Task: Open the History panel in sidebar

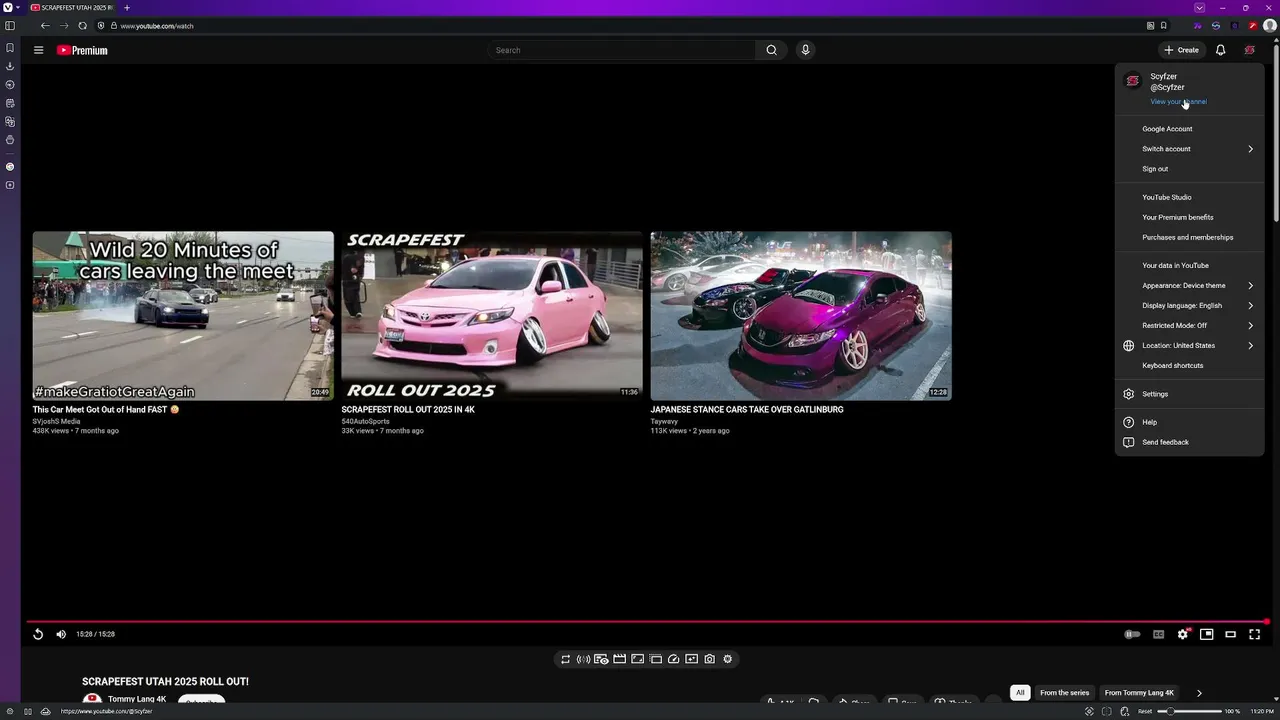Action: tap(10, 85)
